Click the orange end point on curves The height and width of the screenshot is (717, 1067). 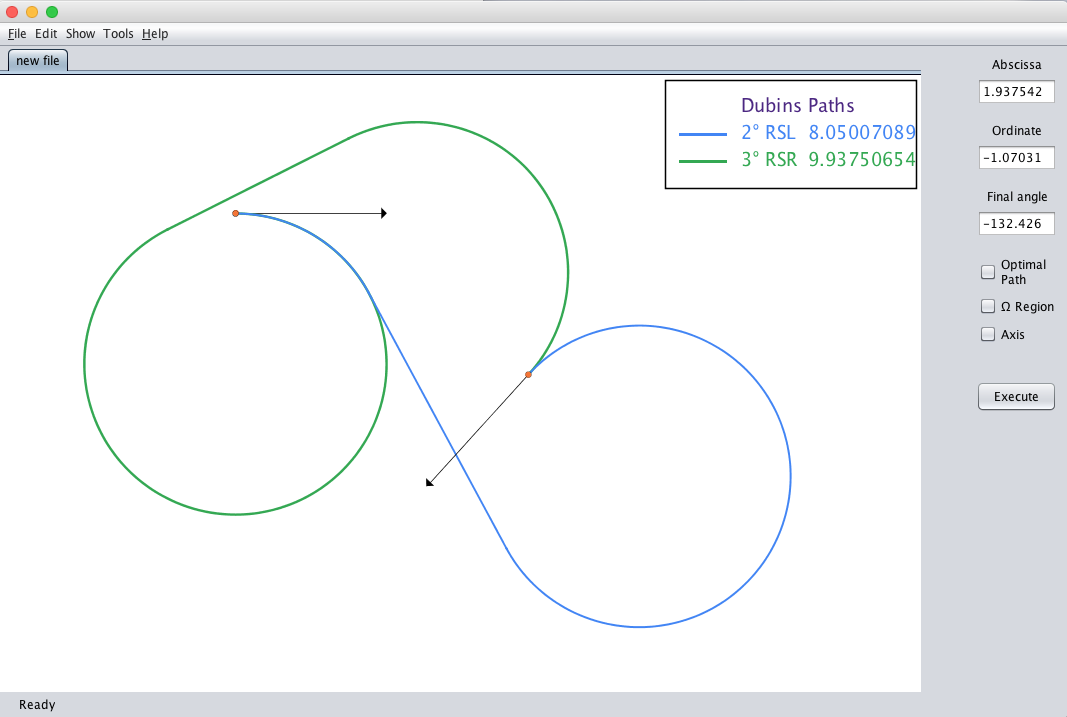pos(529,375)
